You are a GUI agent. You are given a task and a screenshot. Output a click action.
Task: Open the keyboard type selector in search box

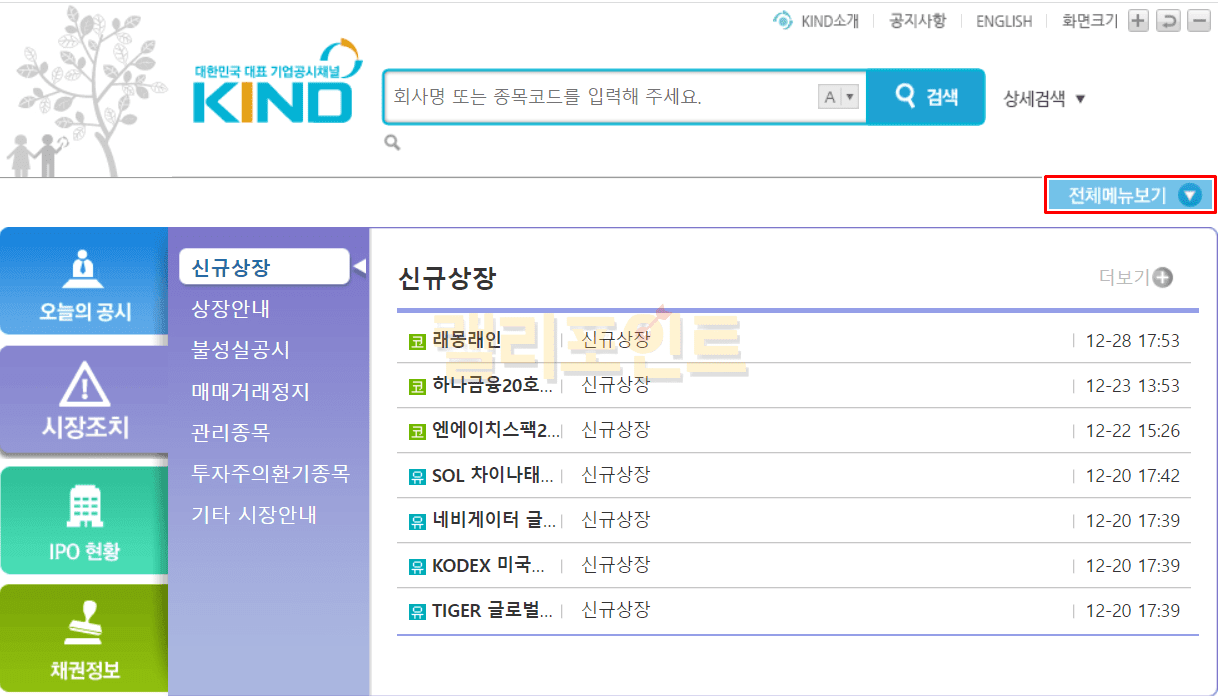(838, 97)
